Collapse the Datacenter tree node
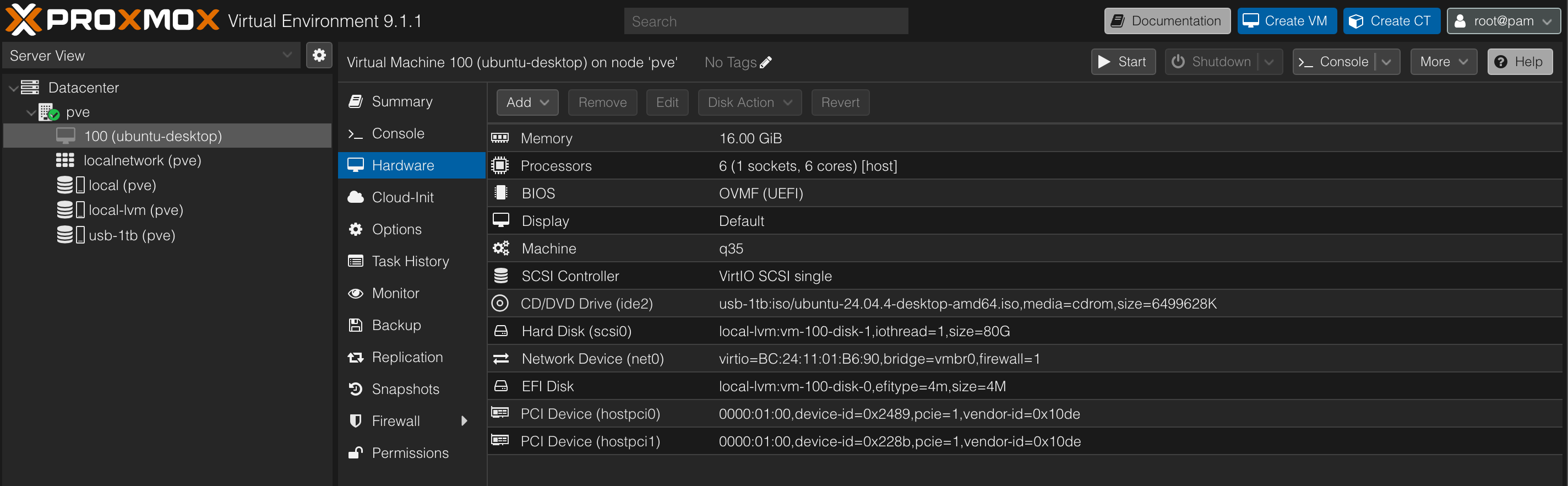Screen dimensions: 1568x486 [13, 88]
